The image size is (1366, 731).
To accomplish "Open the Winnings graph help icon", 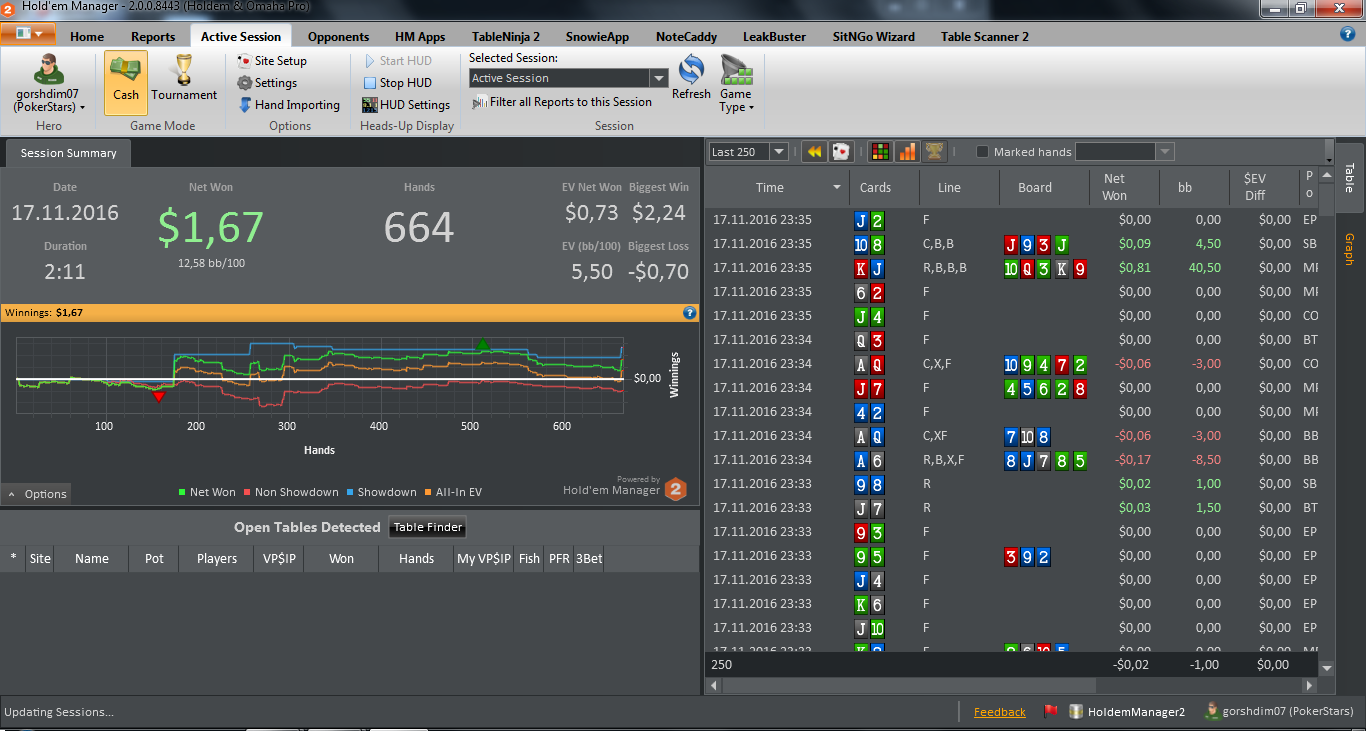I will click(689, 313).
